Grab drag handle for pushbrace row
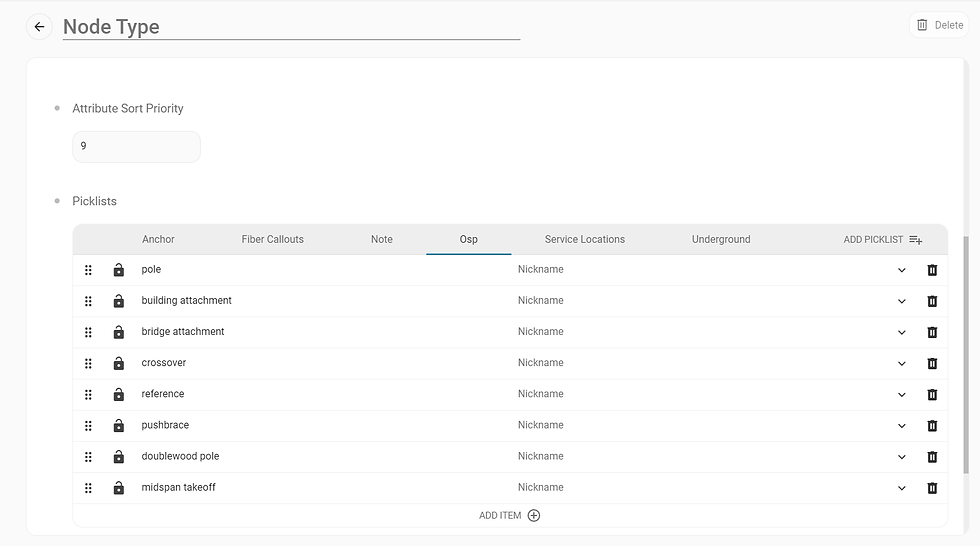Screen dimensions: 980x546 click(88, 425)
